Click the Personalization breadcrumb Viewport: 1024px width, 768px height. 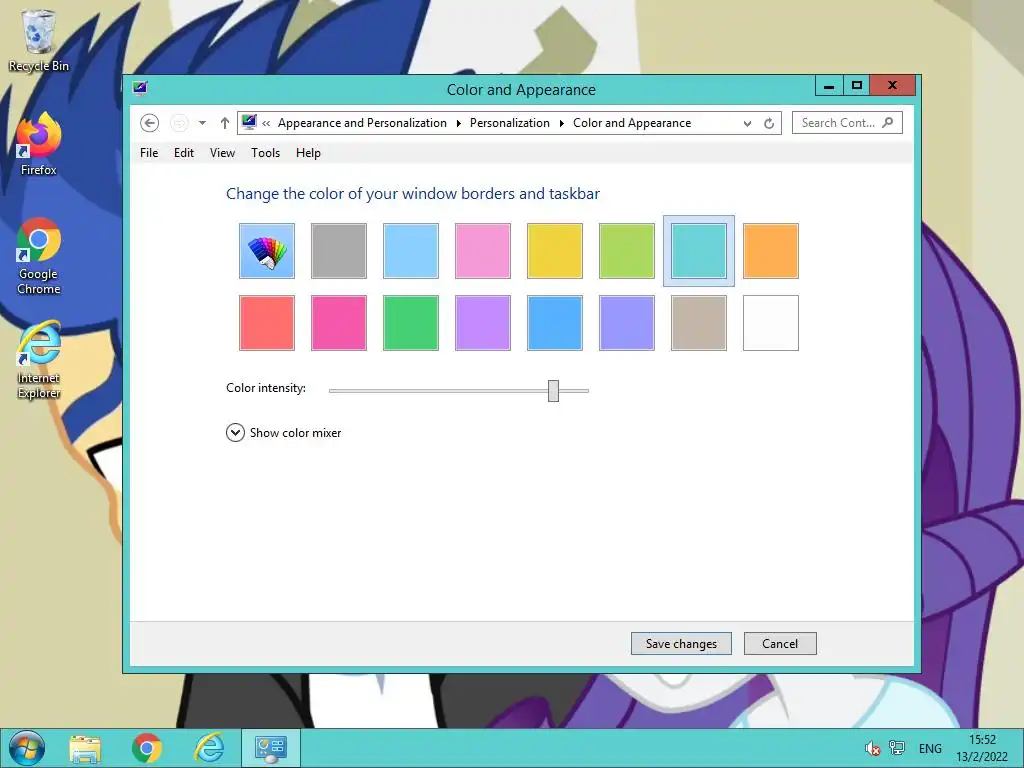pyautogui.click(x=509, y=123)
